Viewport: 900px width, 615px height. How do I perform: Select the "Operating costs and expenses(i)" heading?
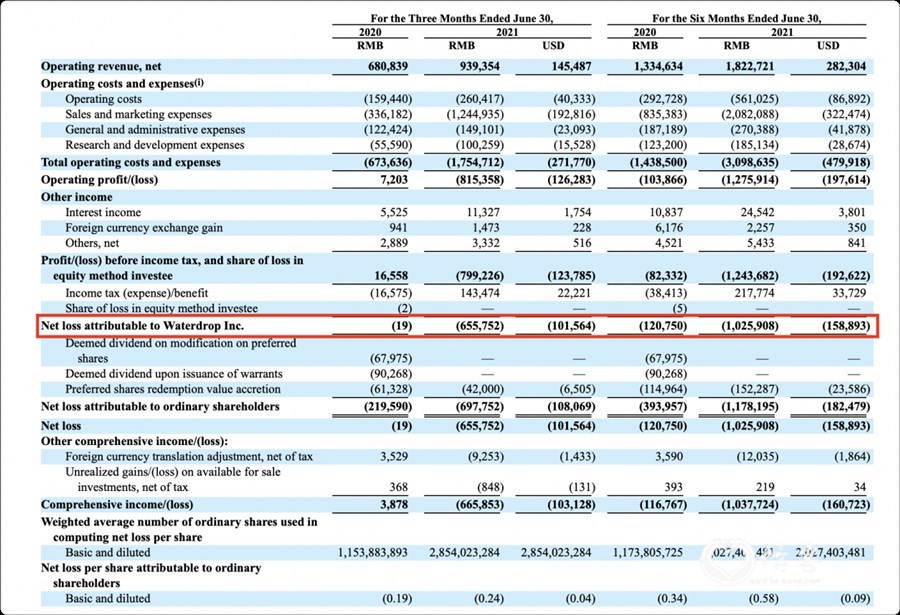coord(122,83)
